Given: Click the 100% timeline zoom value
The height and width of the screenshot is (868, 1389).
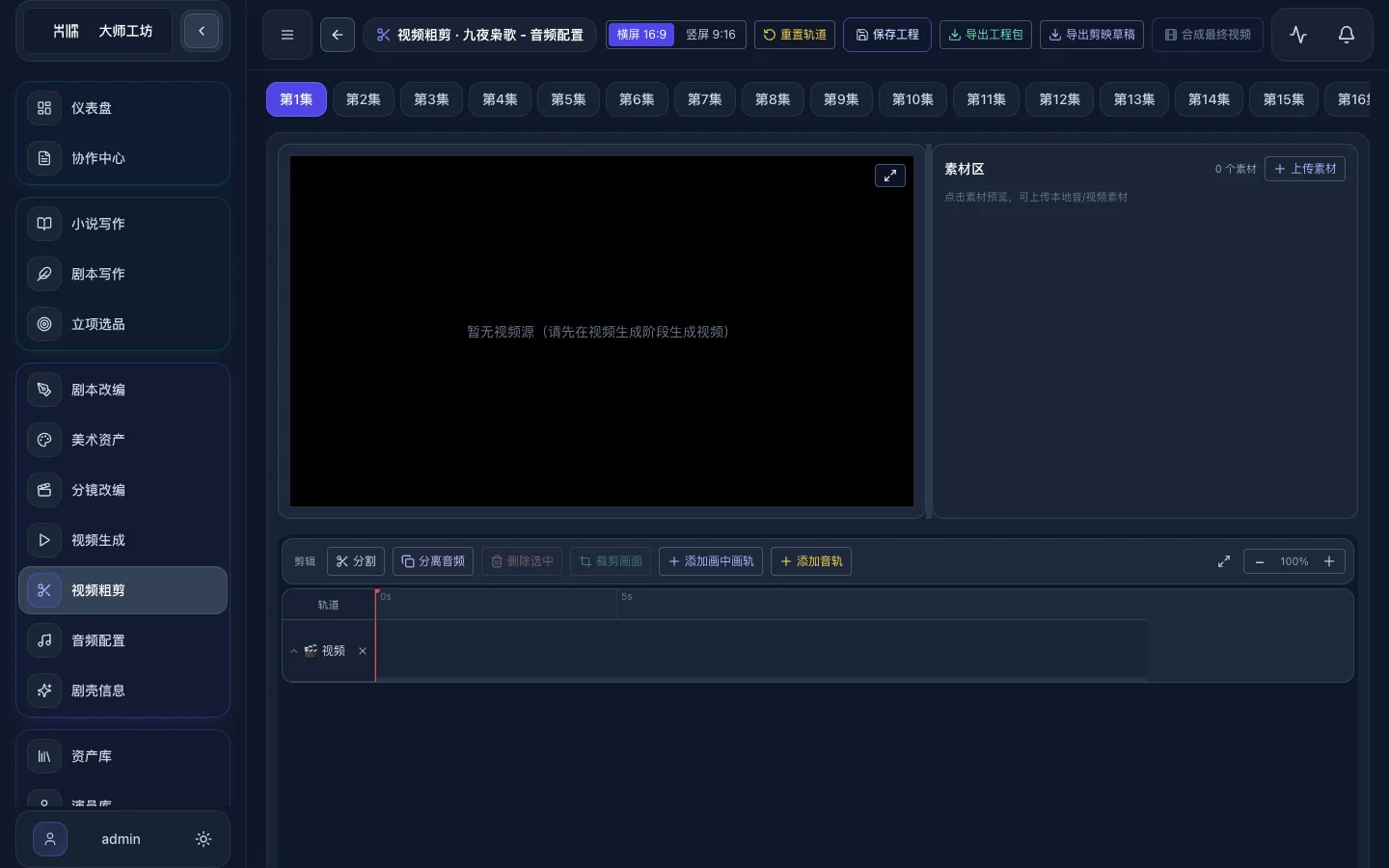Looking at the screenshot, I should point(1294,561).
